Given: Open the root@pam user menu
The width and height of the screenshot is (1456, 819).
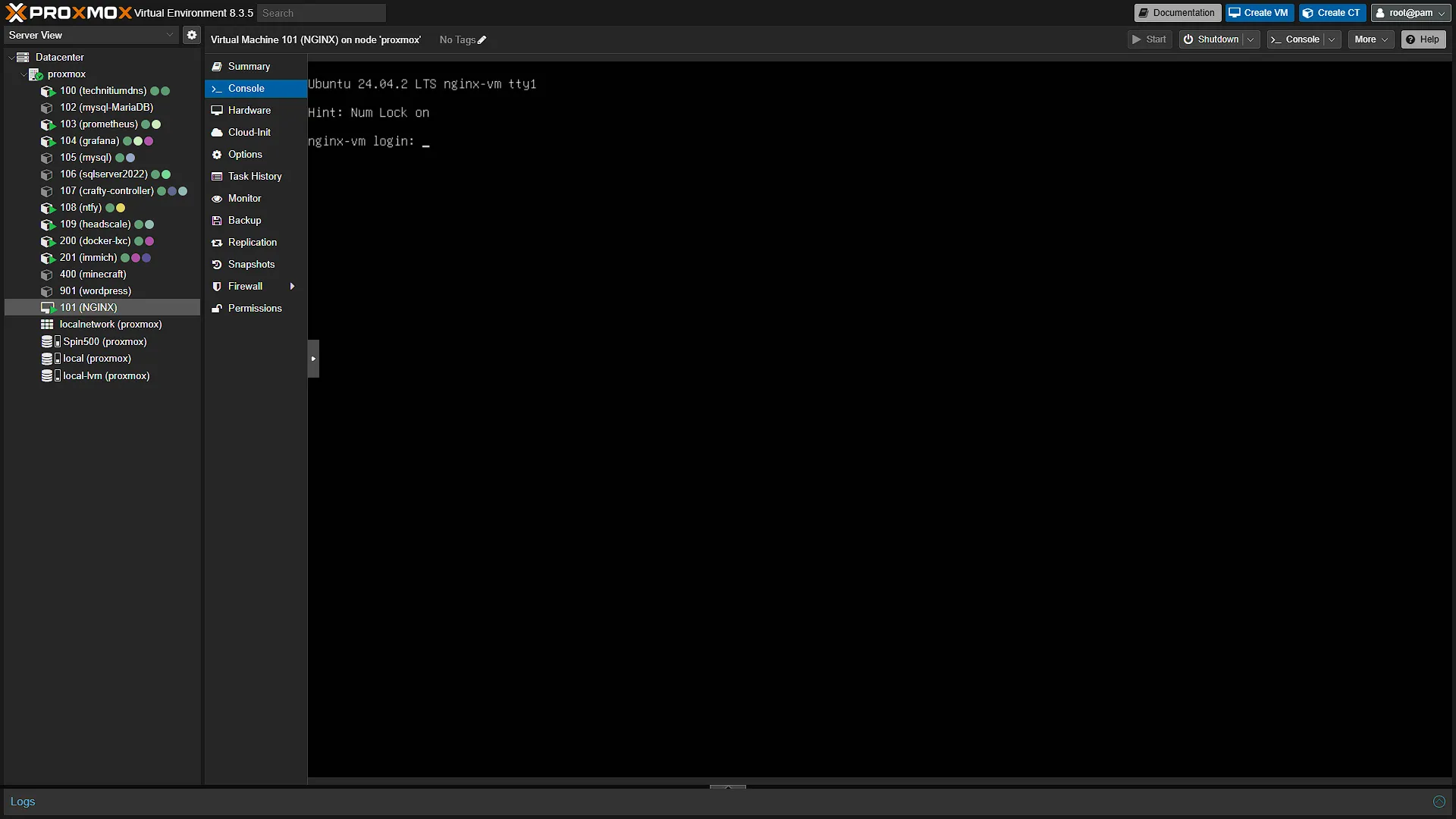Looking at the screenshot, I should click(x=1410, y=13).
